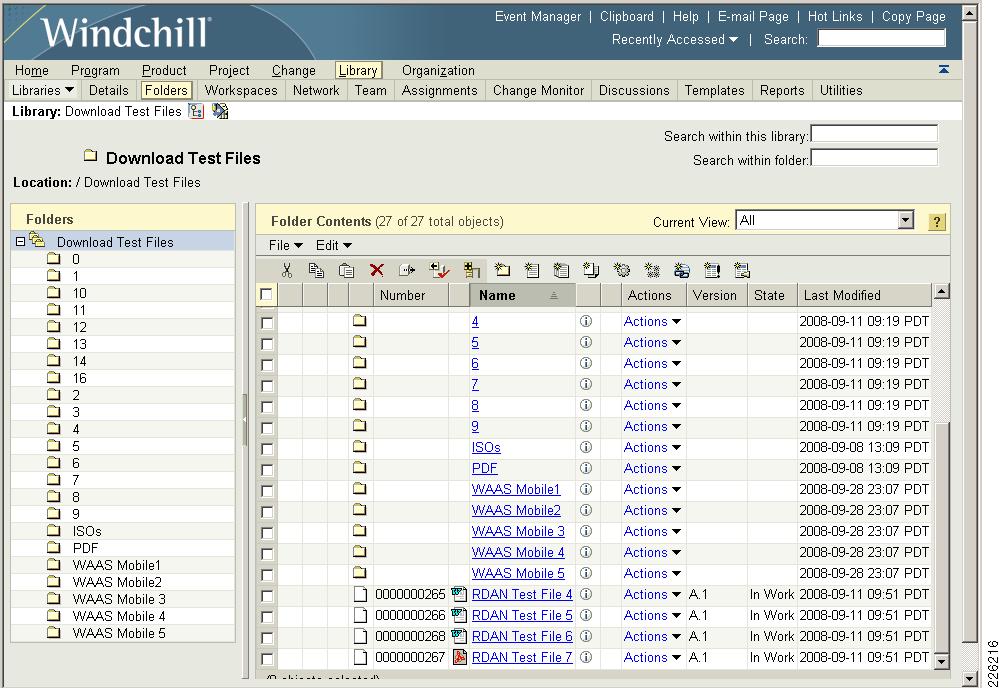
Task: Click the collapse header icon at top right
Action: coord(944,69)
